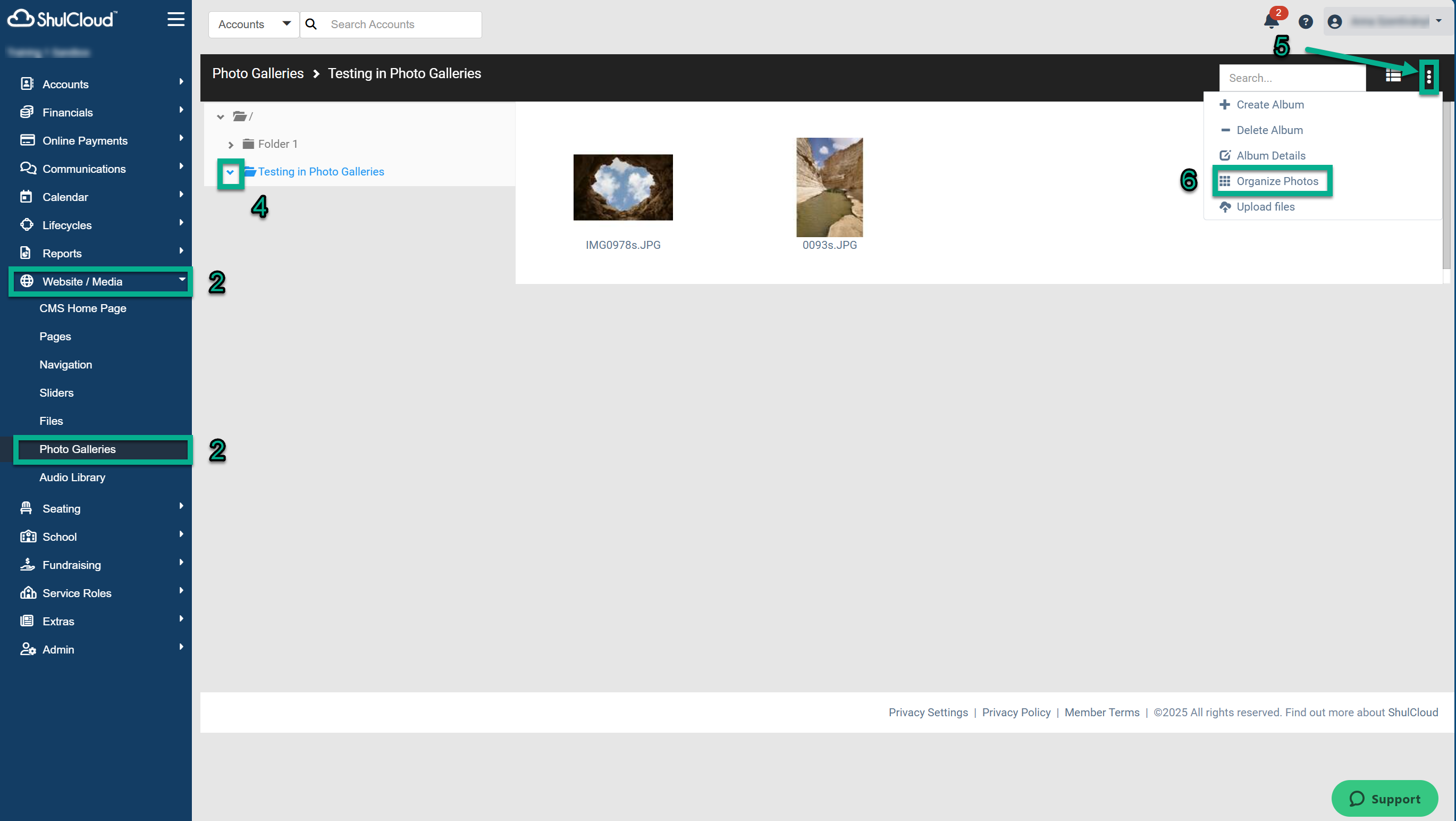Open Audio Library in sidebar
The height and width of the screenshot is (821, 1456).
(72, 477)
